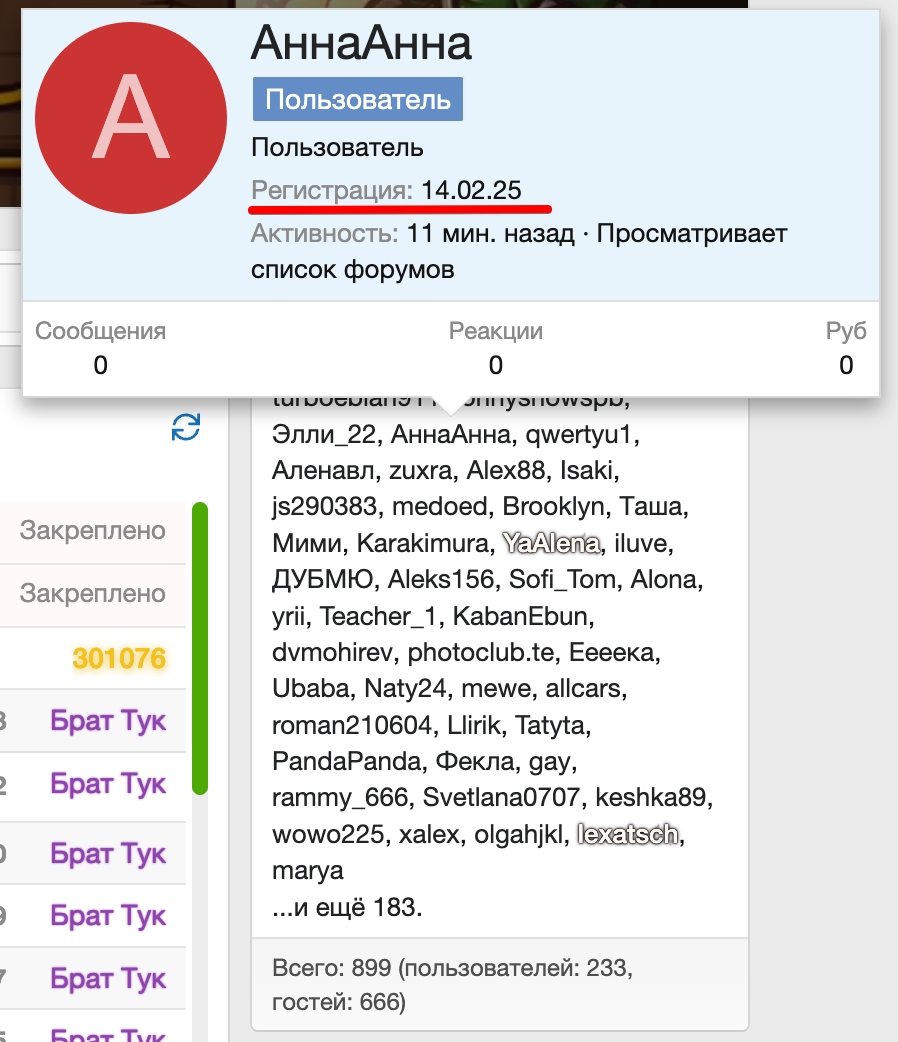Click user marya in the online list

pyautogui.click(x=307, y=870)
